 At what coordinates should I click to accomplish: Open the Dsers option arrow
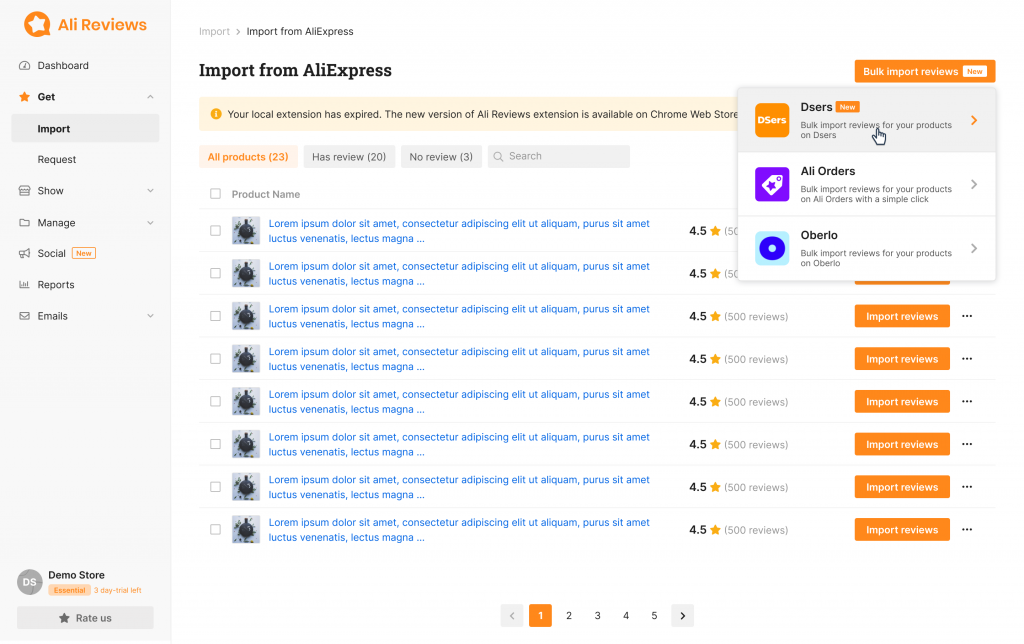click(974, 120)
